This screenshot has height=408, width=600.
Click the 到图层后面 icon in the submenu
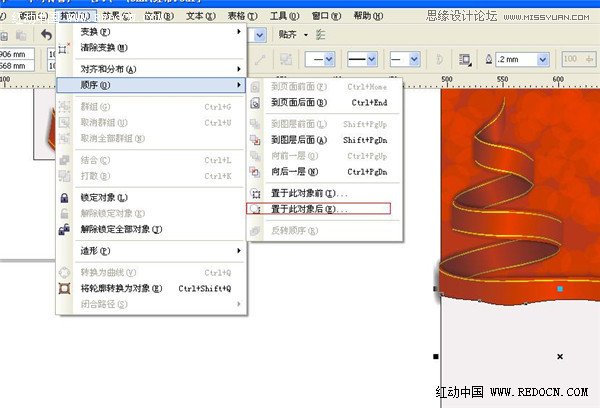pos(255,140)
